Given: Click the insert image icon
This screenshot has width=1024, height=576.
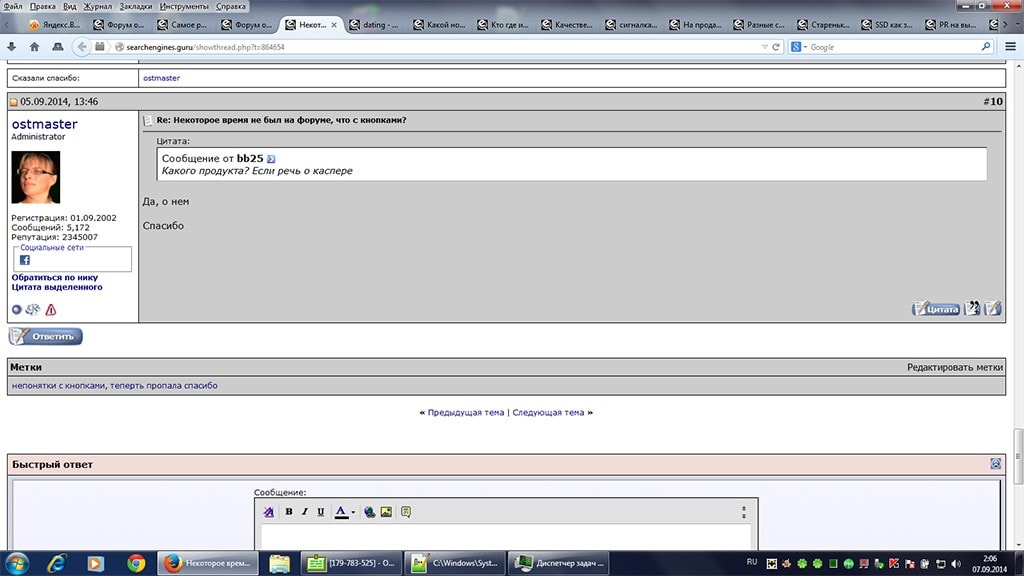Looking at the screenshot, I should tap(386, 512).
